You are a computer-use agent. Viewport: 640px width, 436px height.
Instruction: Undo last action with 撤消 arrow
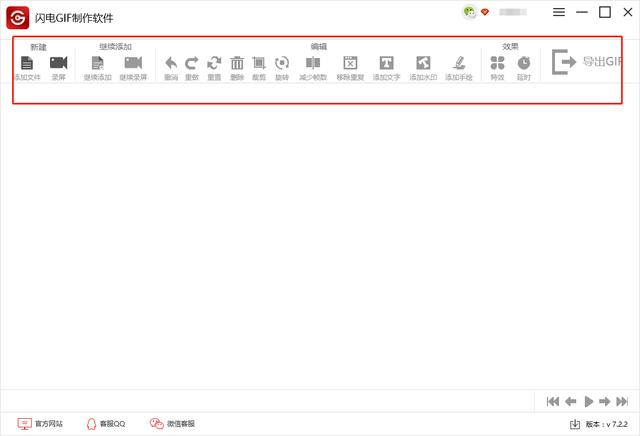click(x=171, y=64)
